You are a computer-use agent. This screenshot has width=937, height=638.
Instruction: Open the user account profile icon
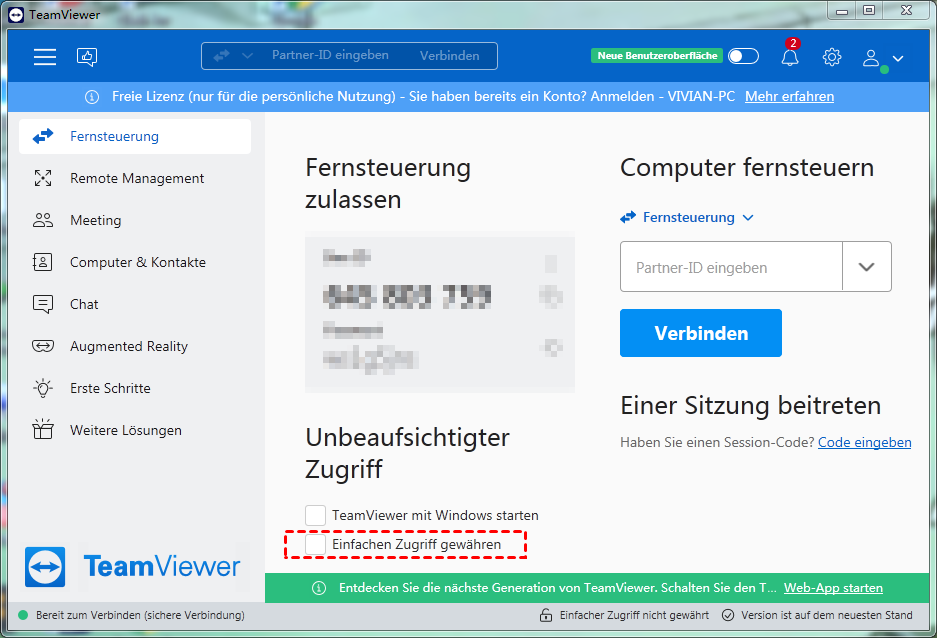coord(869,57)
